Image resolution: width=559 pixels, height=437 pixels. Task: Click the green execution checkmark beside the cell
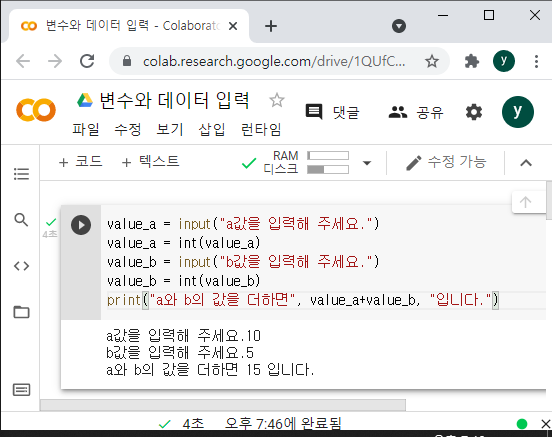[51, 222]
